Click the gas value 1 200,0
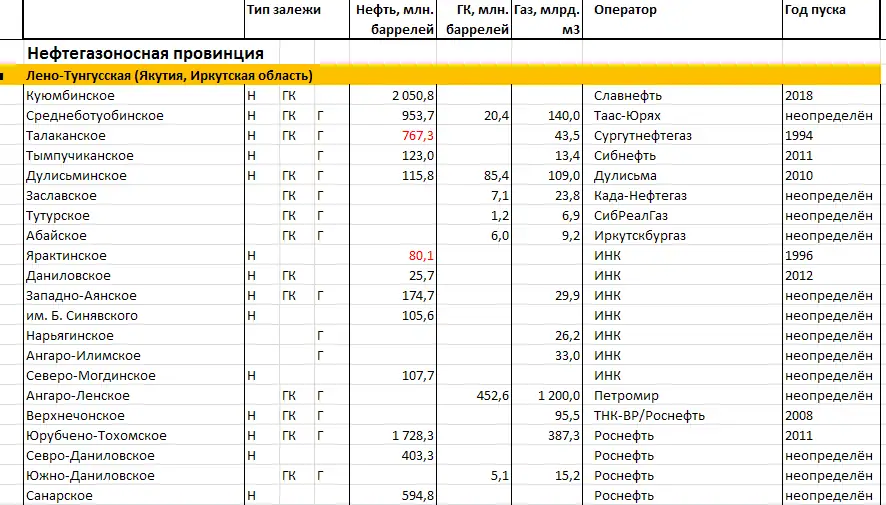 (x=559, y=395)
